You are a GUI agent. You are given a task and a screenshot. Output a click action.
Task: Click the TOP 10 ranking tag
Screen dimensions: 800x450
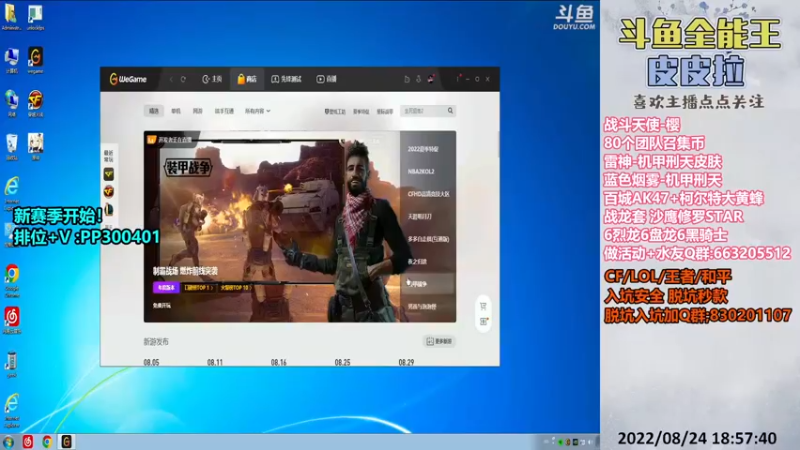[x=235, y=287]
